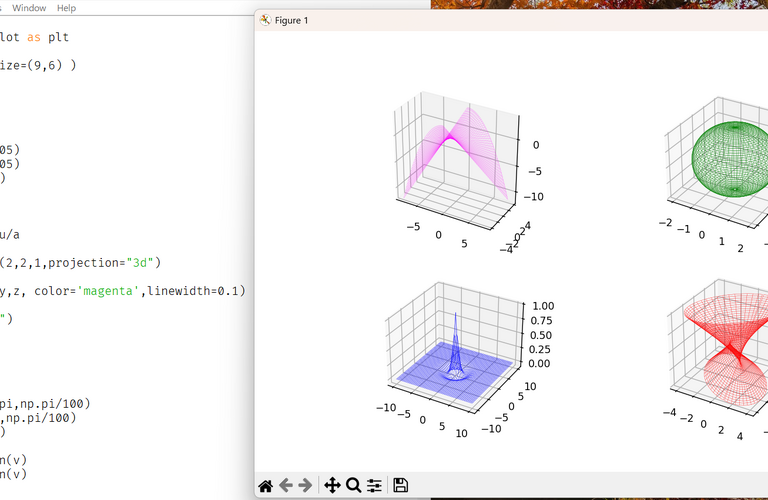Save the figure with floppy icon
Screen dimensions: 768x500
401,485
